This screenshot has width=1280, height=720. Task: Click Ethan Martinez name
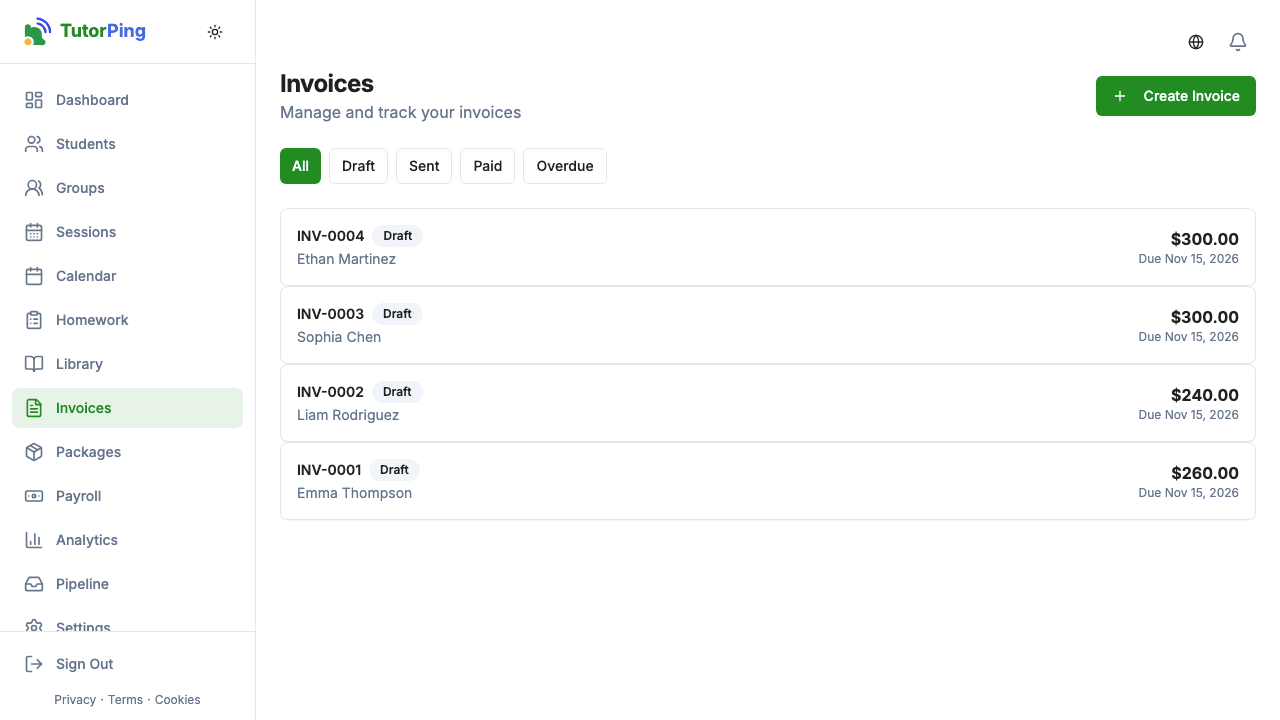click(x=346, y=259)
